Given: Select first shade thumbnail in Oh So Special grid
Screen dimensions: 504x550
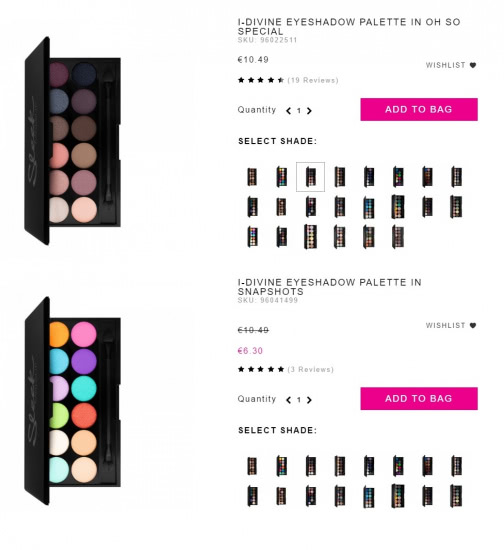Looking at the screenshot, I should pyautogui.click(x=252, y=177).
